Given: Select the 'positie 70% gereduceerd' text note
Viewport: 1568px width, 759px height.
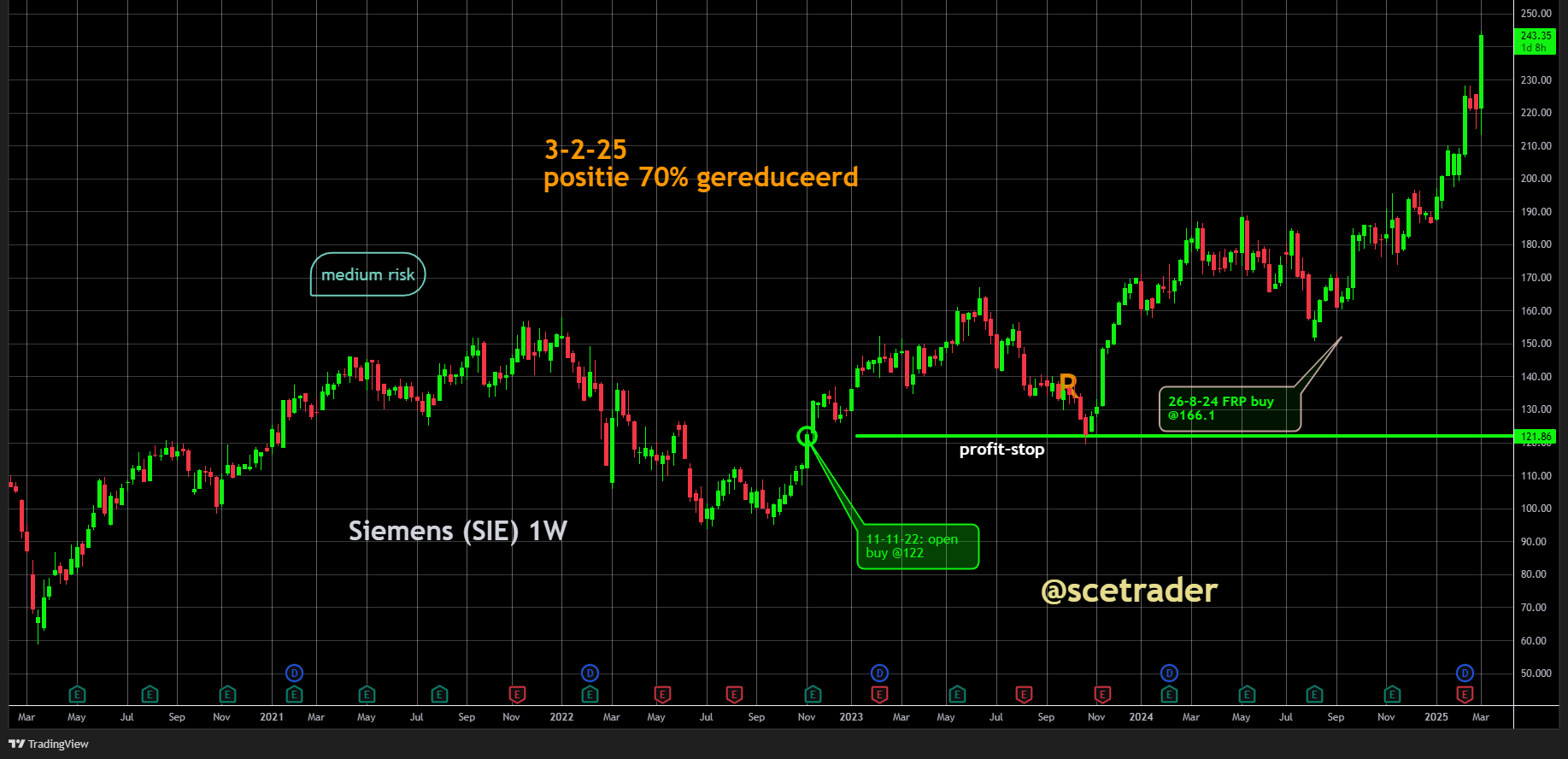Looking at the screenshot, I should tap(701, 177).
